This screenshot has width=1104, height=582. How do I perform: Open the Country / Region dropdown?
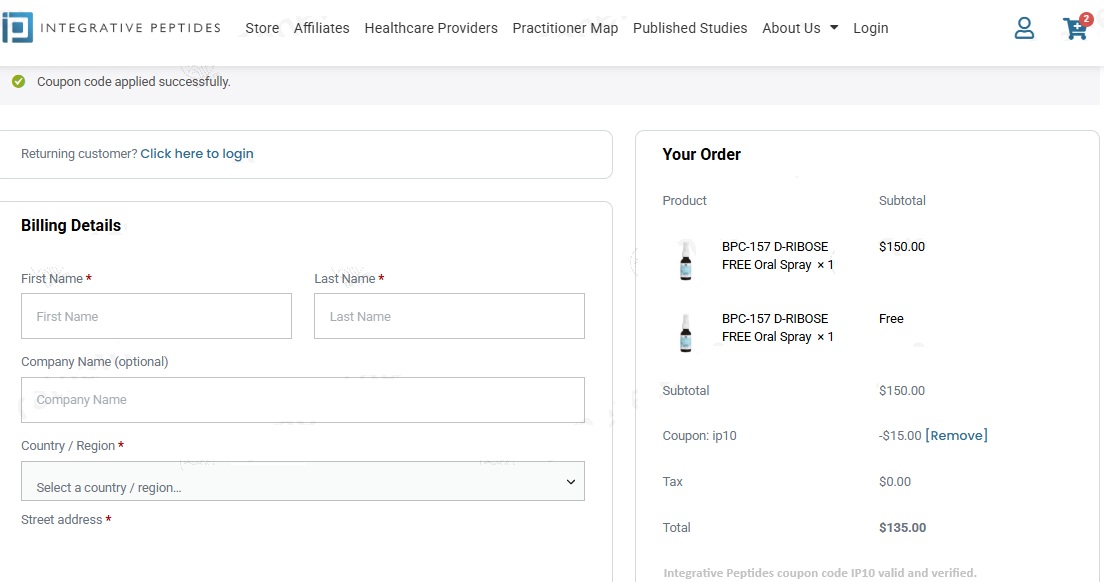click(303, 481)
